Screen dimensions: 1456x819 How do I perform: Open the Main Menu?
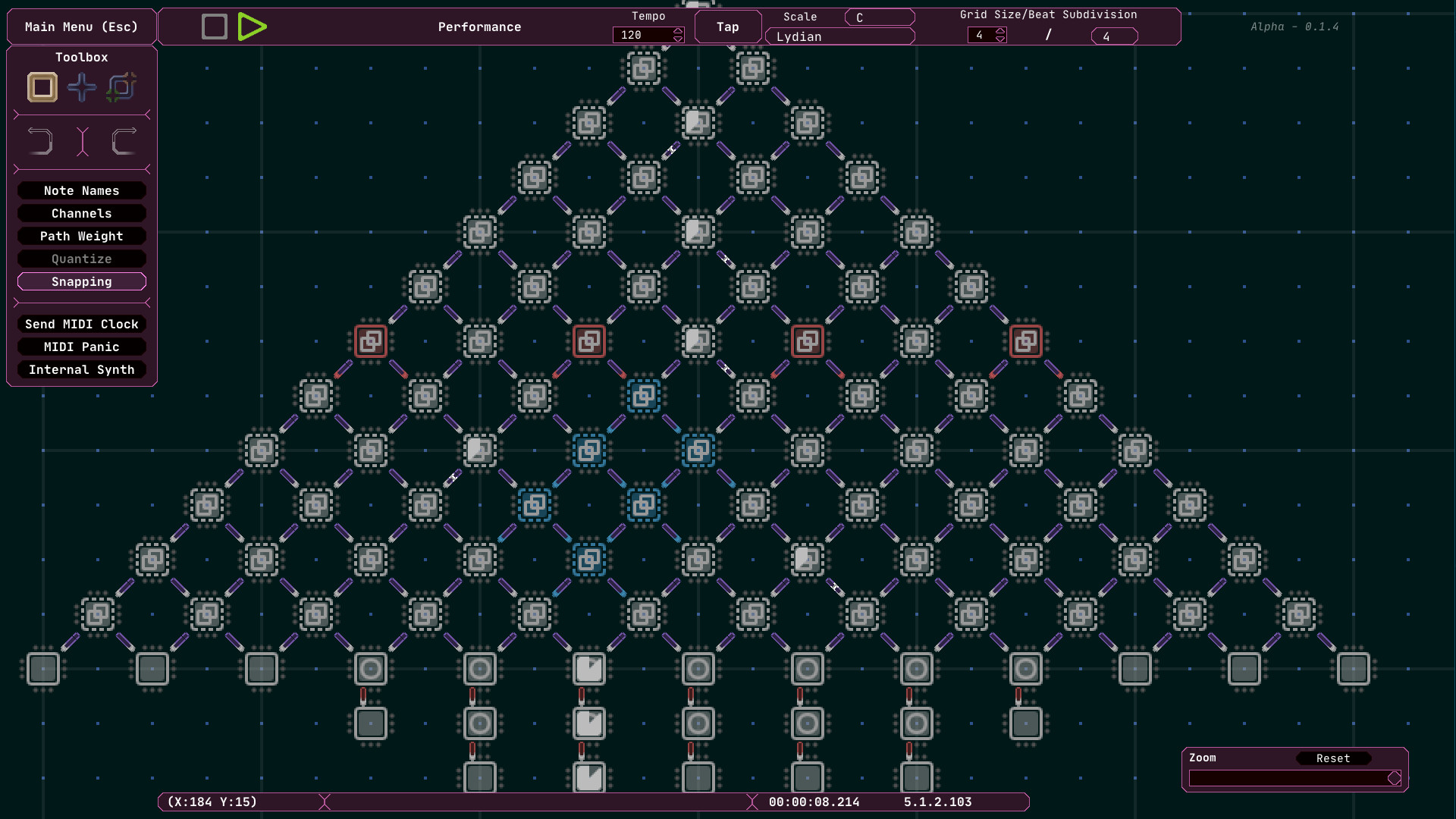coord(80,27)
